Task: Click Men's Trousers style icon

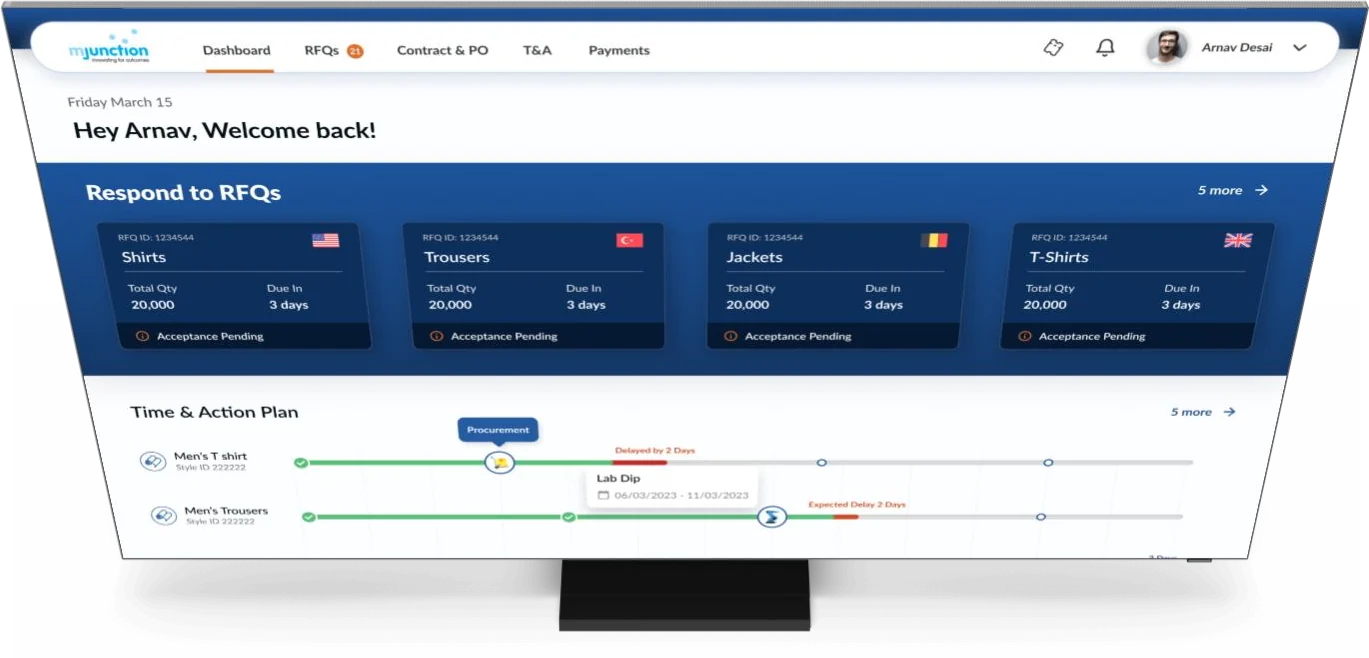Action: click(x=163, y=515)
